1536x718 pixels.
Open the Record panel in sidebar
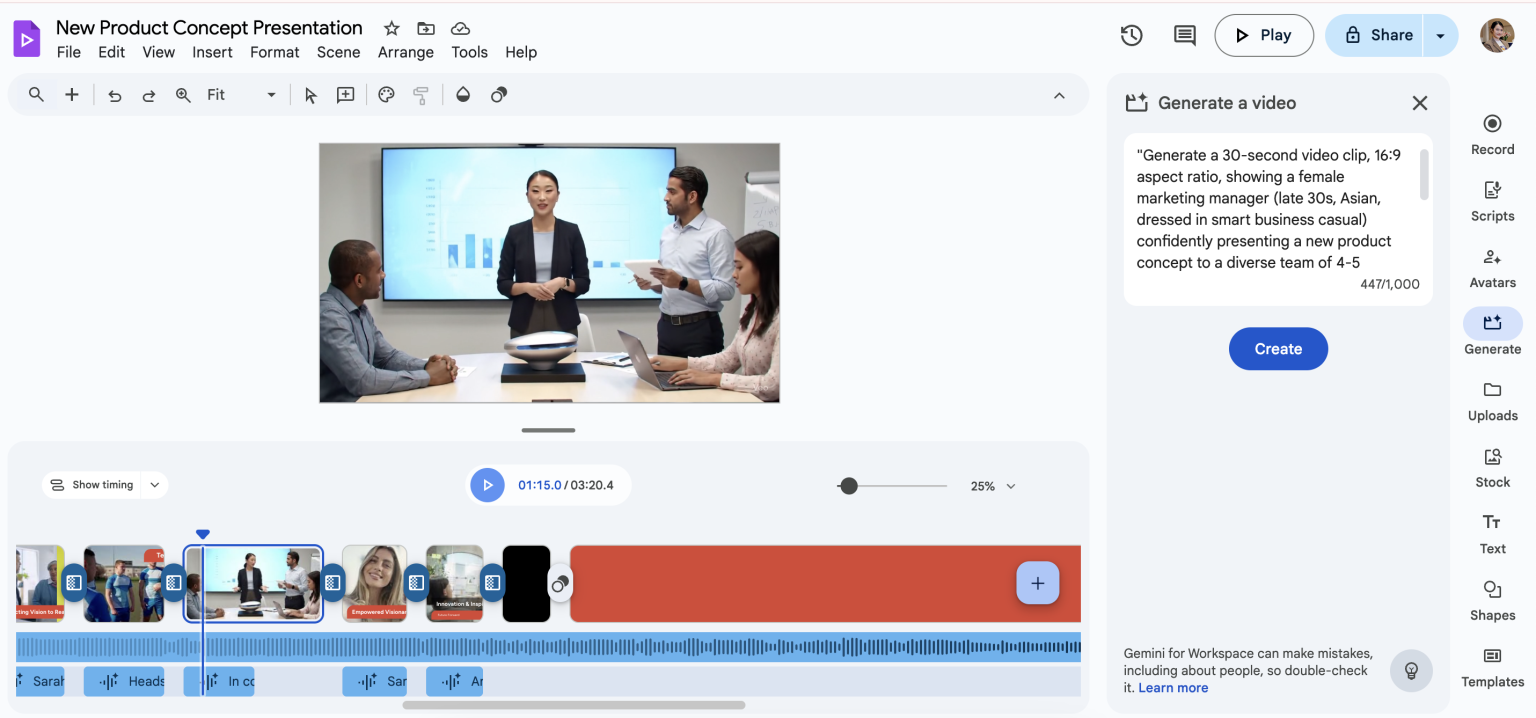pyautogui.click(x=1492, y=134)
